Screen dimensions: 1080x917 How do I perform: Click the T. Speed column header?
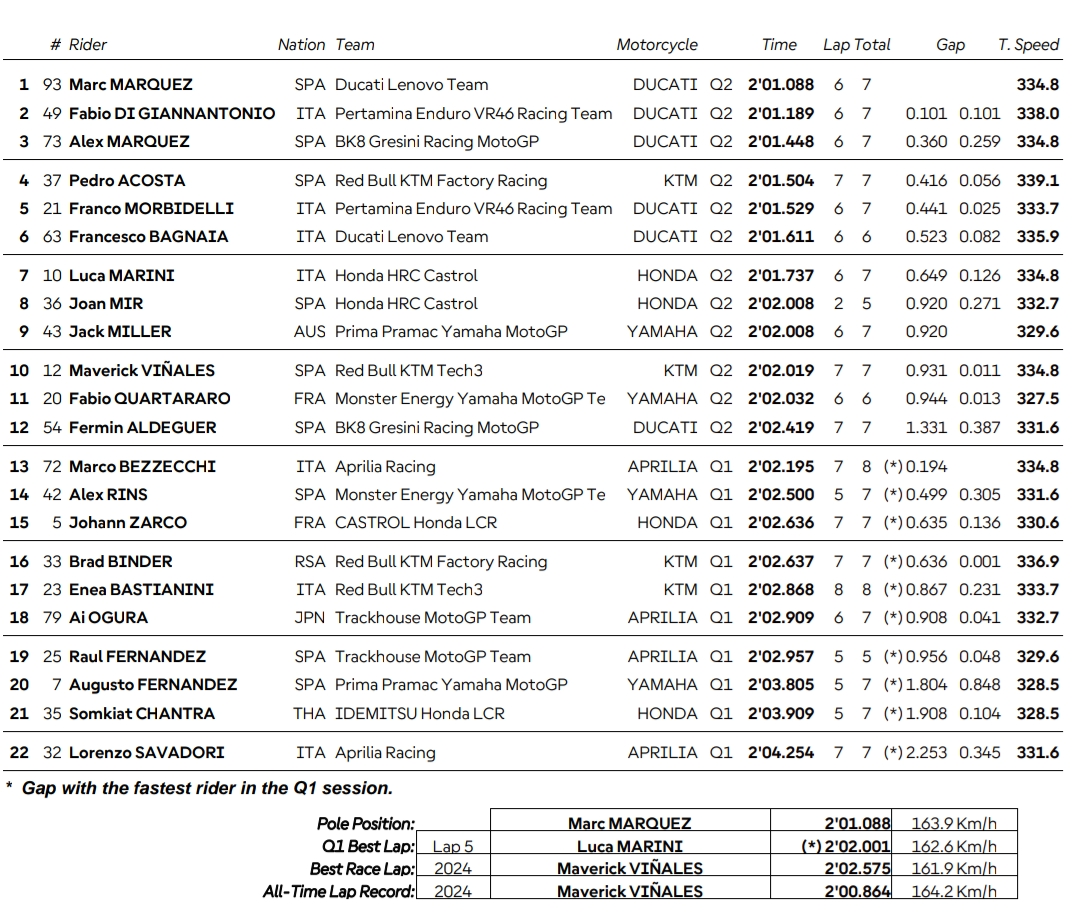click(x=1028, y=45)
